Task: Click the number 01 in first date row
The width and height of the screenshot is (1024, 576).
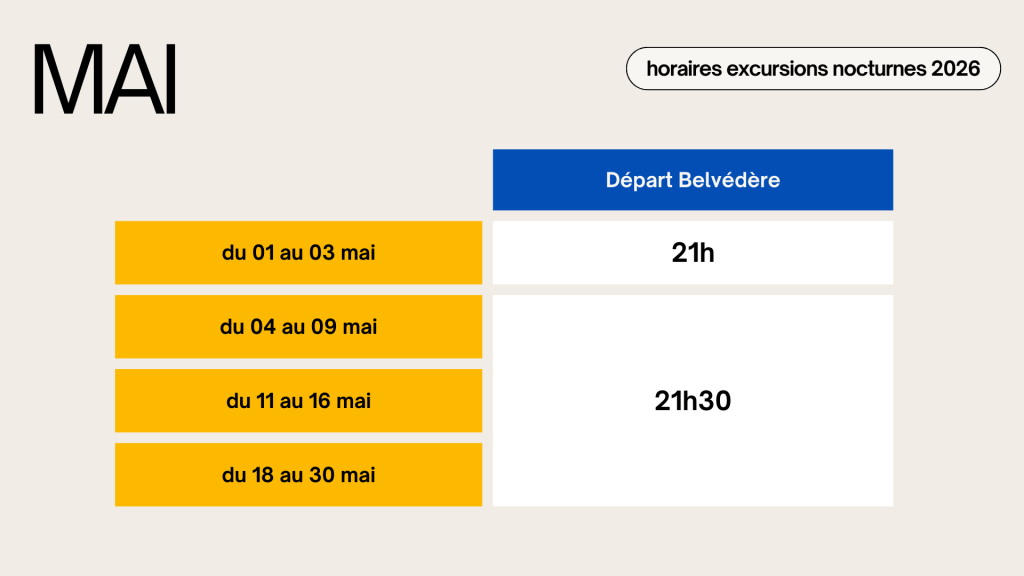Action: (263, 253)
